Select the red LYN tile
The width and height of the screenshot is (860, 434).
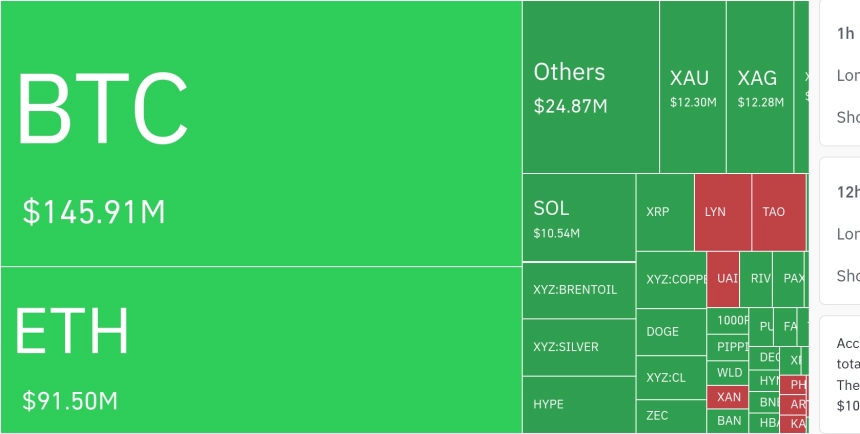722,212
